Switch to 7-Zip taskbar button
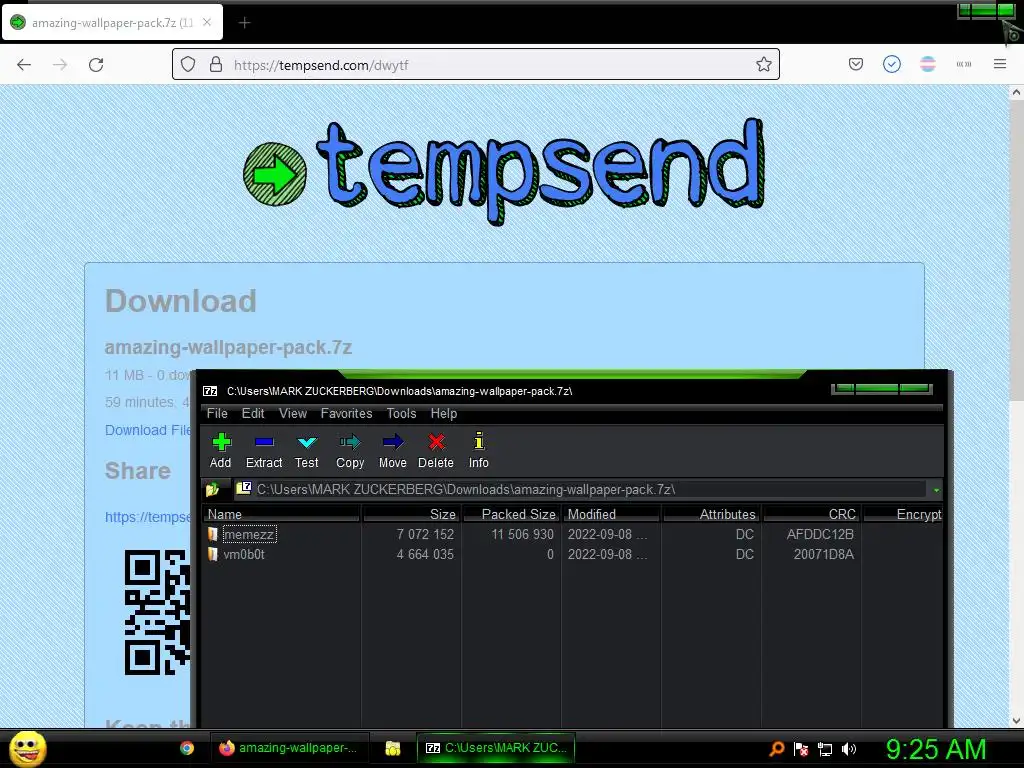Screen dimensions: 1024x768 coord(496,748)
